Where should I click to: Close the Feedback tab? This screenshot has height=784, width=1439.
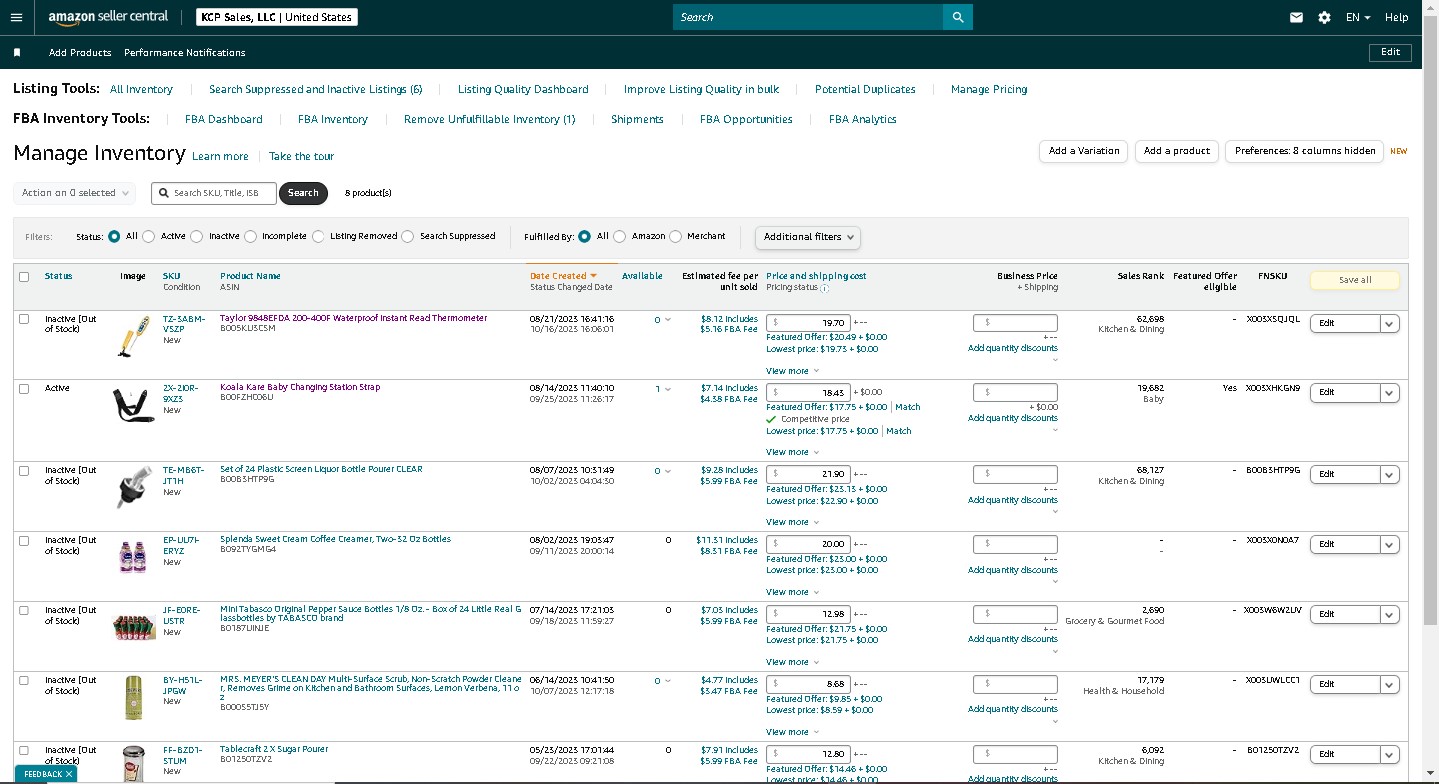click(69, 774)
